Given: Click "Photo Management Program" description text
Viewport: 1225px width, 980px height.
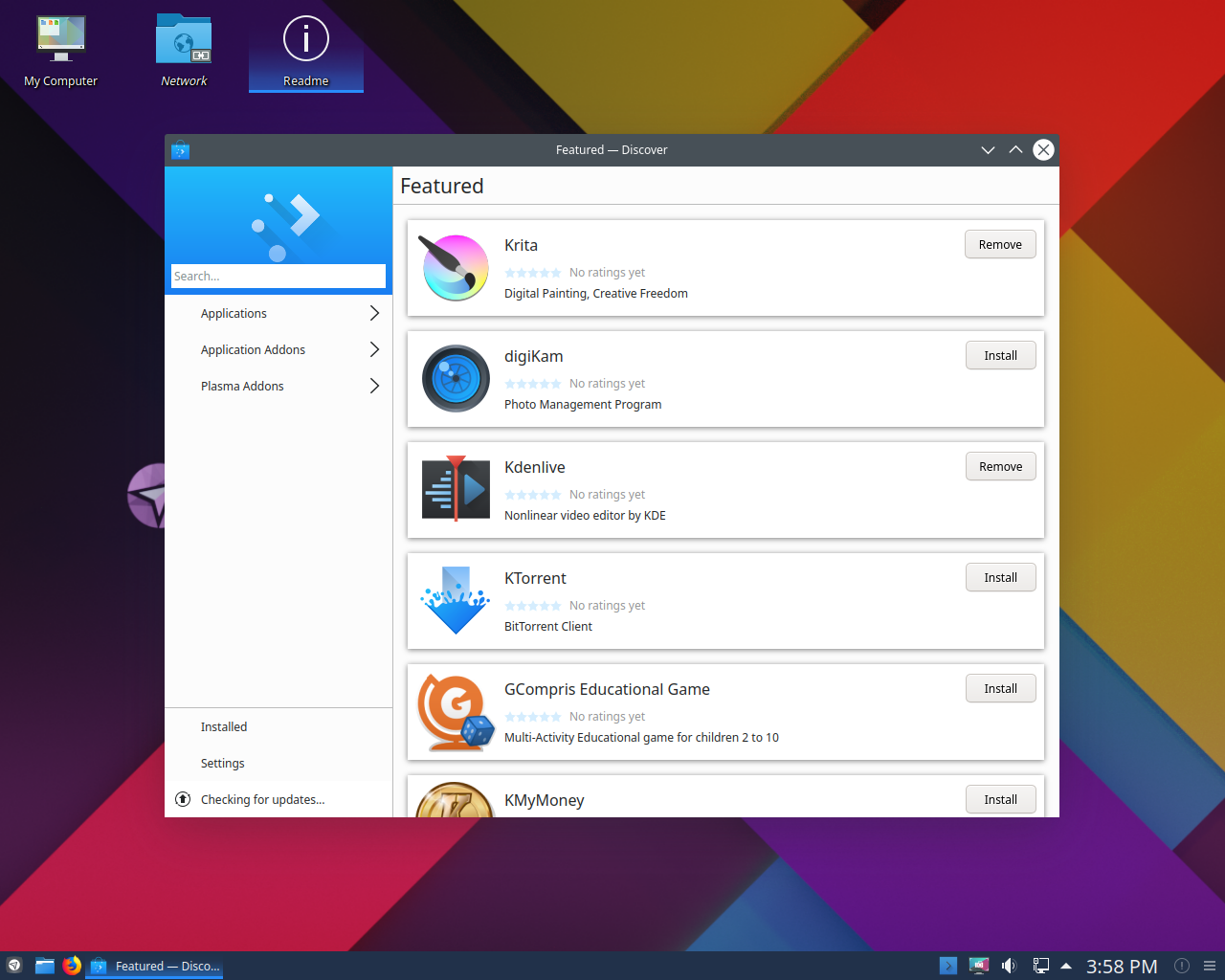Looking at the screenshot, I should pyautogui.click(x=583, y=405).
